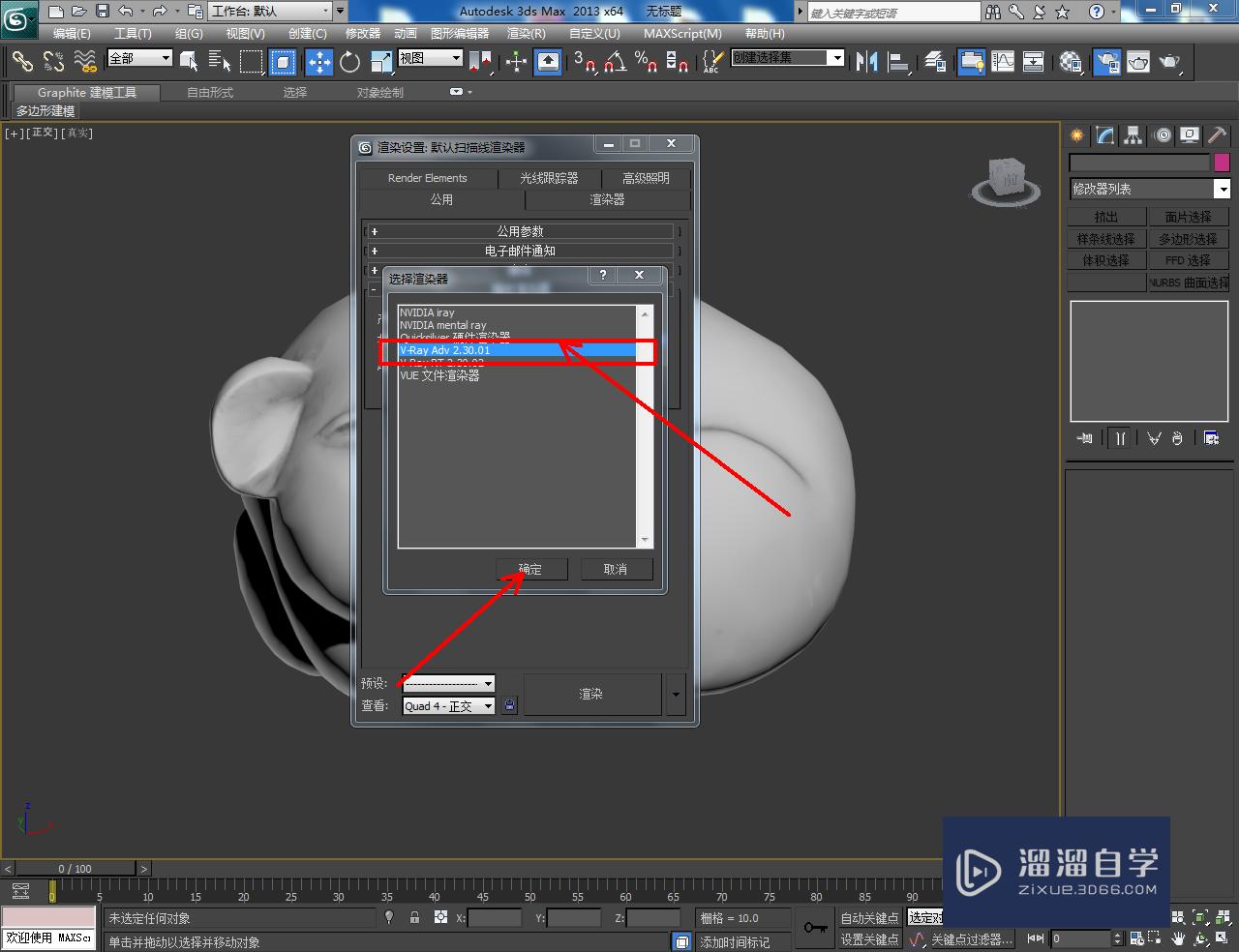Open the Quad 4 - 正交 view dropdown
Viewport: 1239px width, 952px height.
click(x=448, y=706)
